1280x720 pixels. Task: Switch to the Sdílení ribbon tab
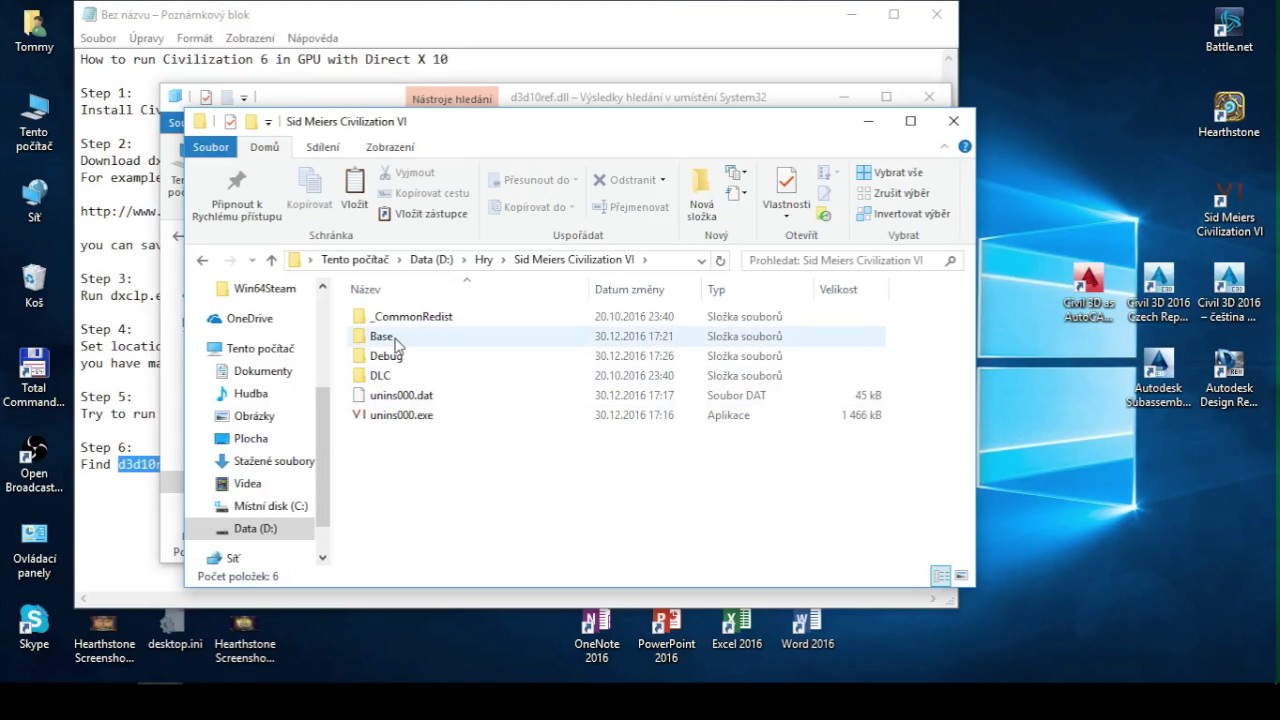click(323, 147)
